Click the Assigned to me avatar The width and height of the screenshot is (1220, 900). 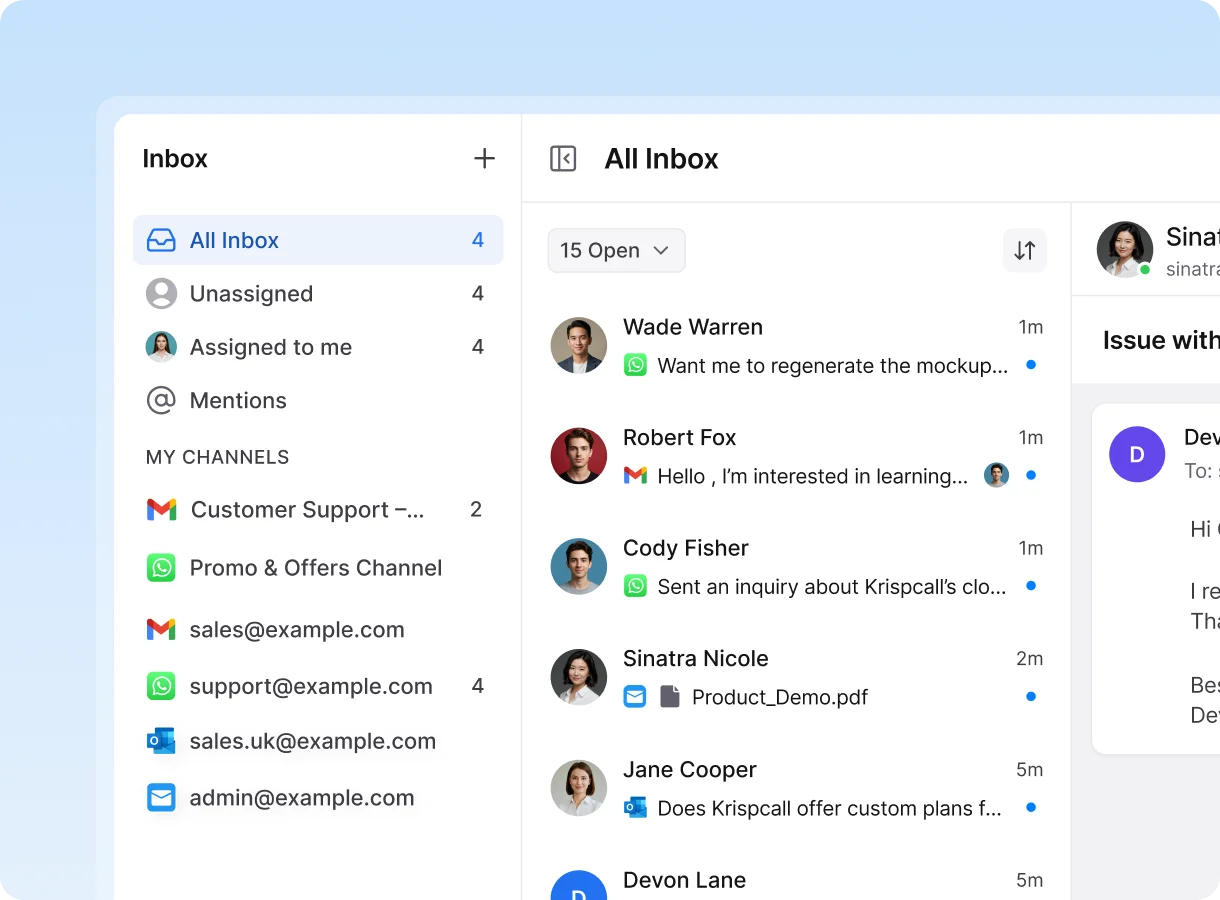click(161, 347)
